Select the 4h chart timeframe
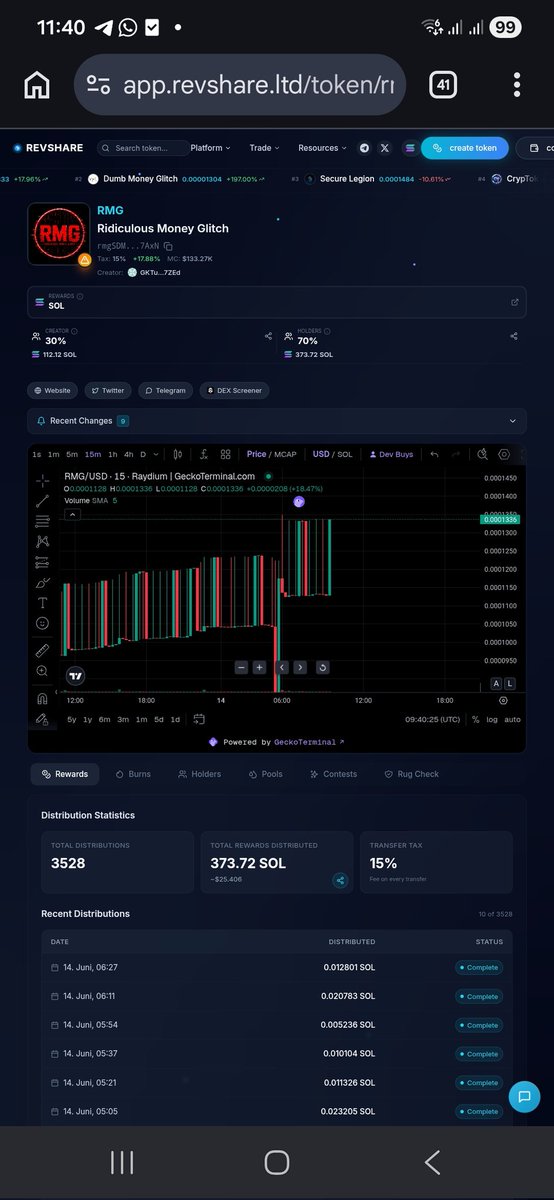 pos(127,454)
